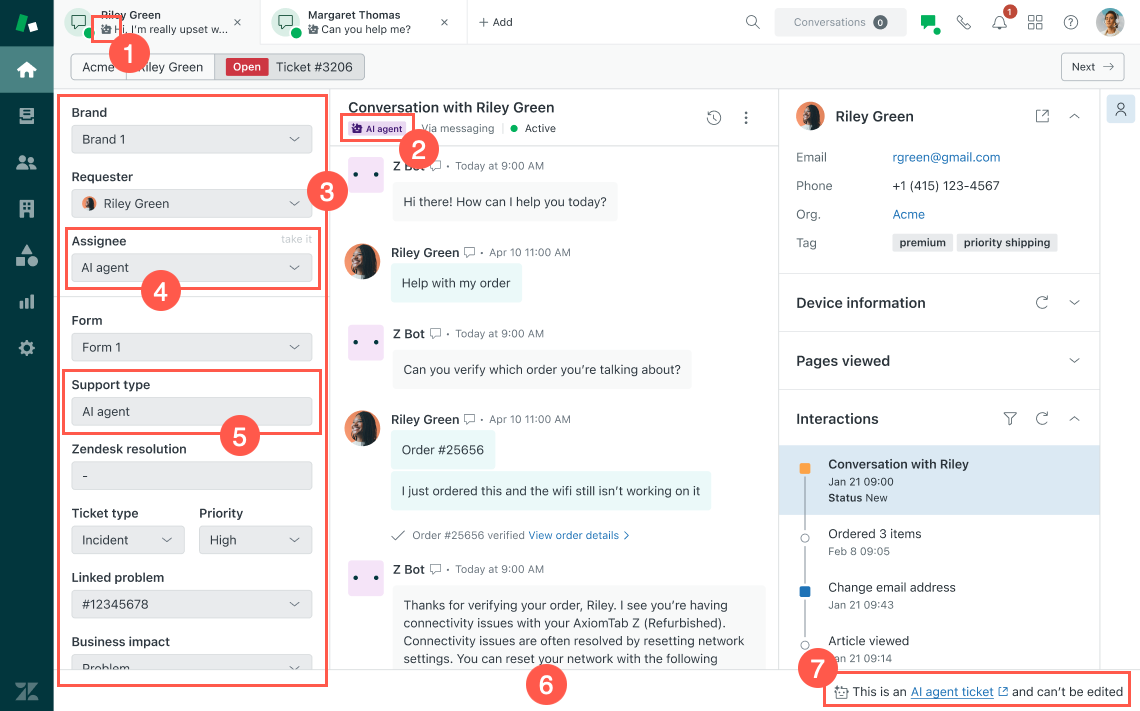Expand Device information section
The width and height of the screenshot is (1140, 711).
point(1074,302)
